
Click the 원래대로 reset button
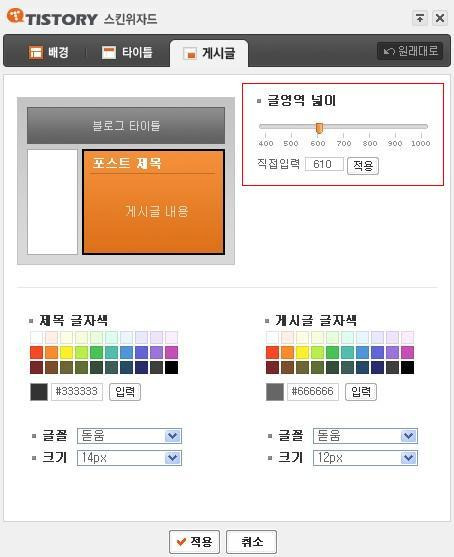point(410,51)
